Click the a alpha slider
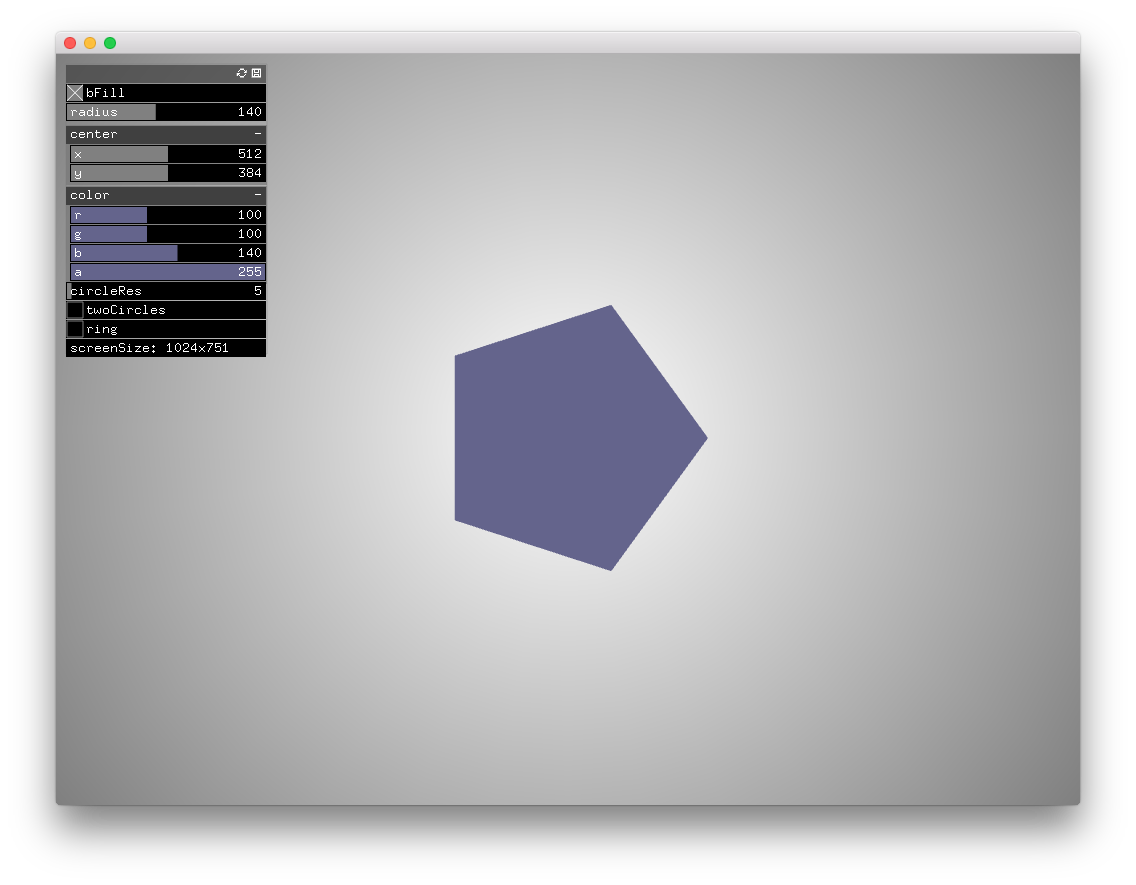Image resolution: width=1136 pixels, height=885 pixels. pyautogui.click(x=150, y=271)
